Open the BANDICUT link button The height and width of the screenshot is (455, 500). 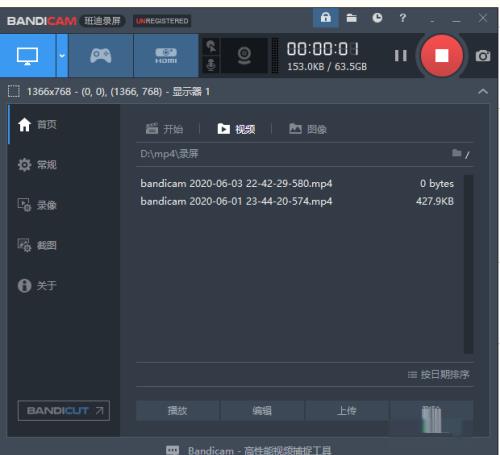(x=64, y=411)
